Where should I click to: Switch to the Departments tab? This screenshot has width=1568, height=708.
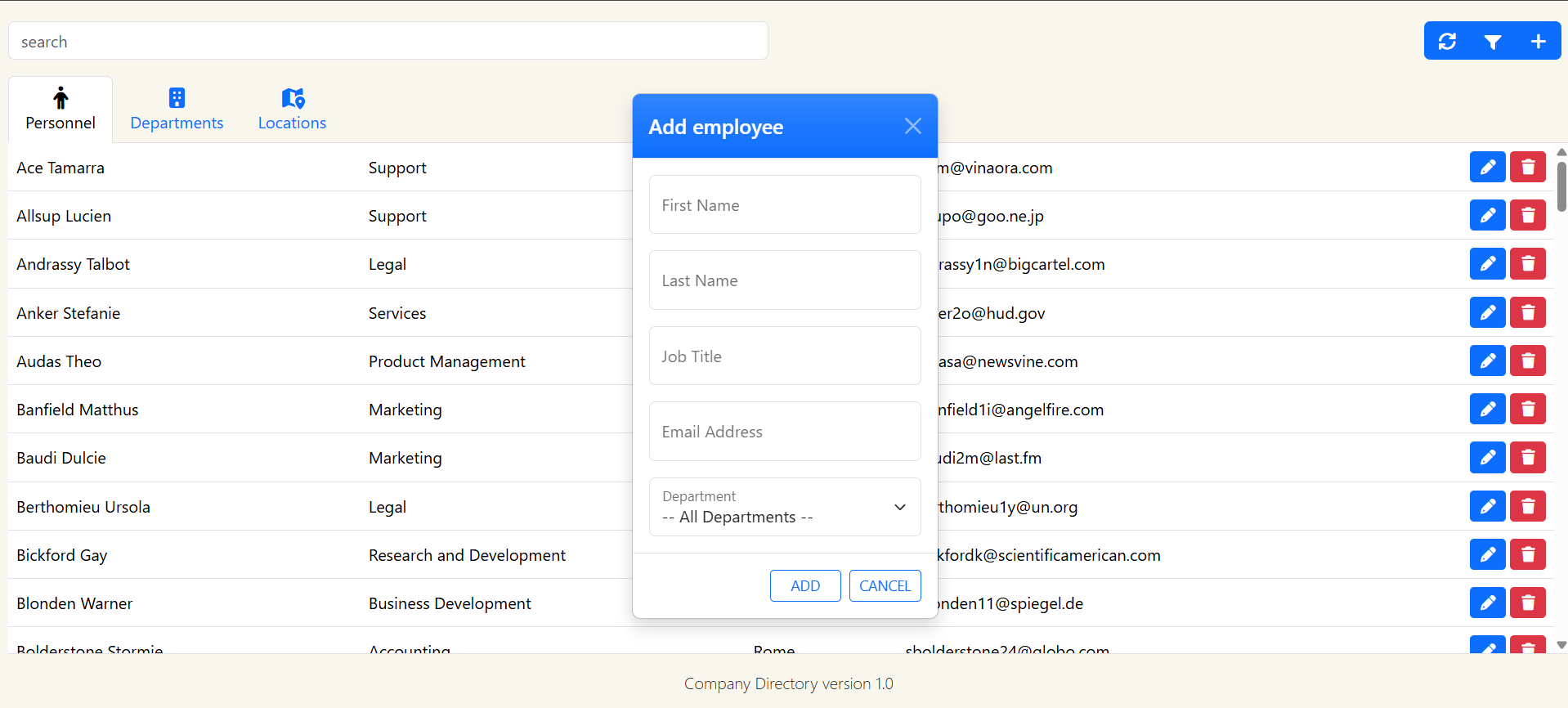point(177,110)
